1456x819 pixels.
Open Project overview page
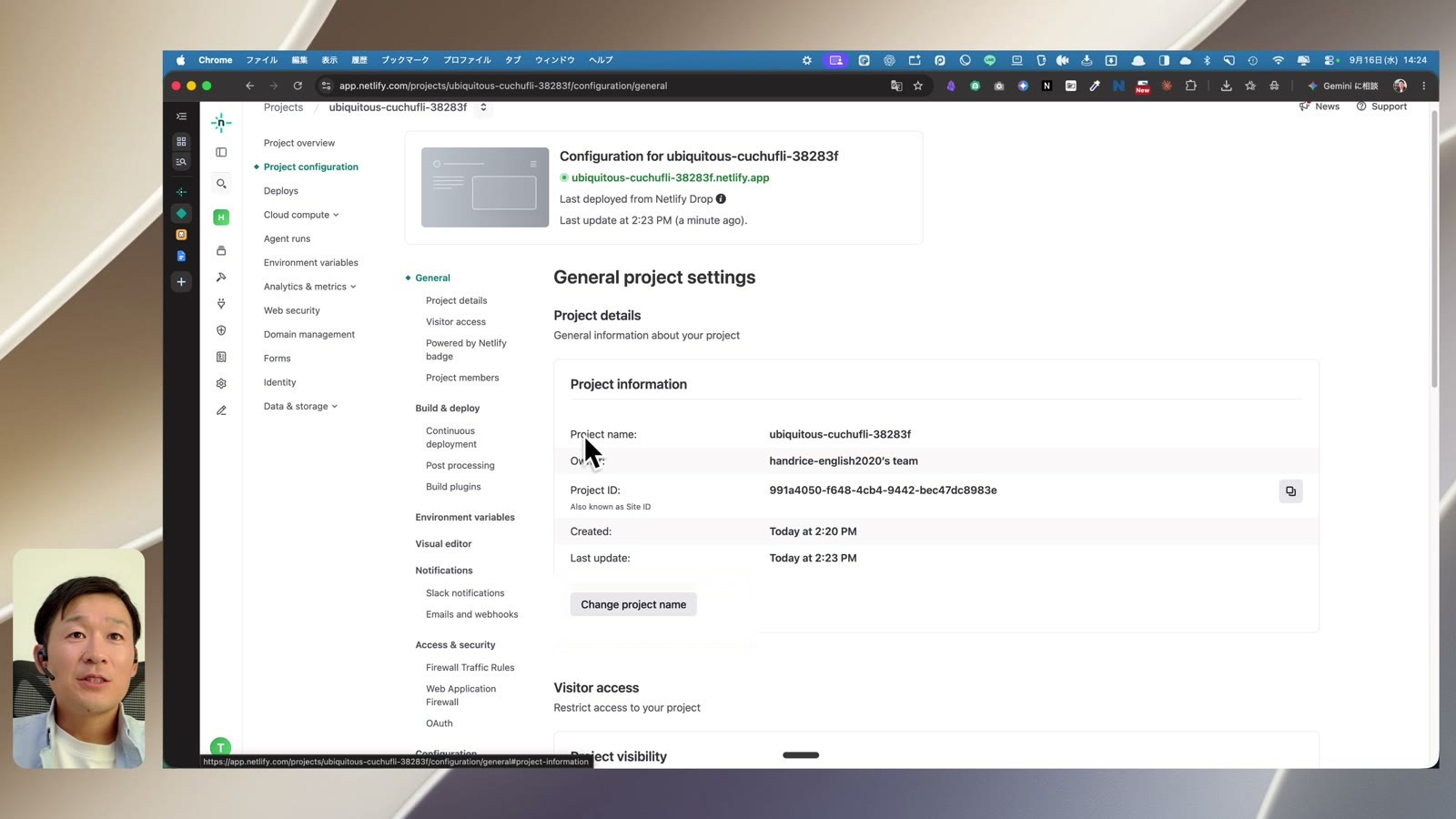(x=299, y=143)
